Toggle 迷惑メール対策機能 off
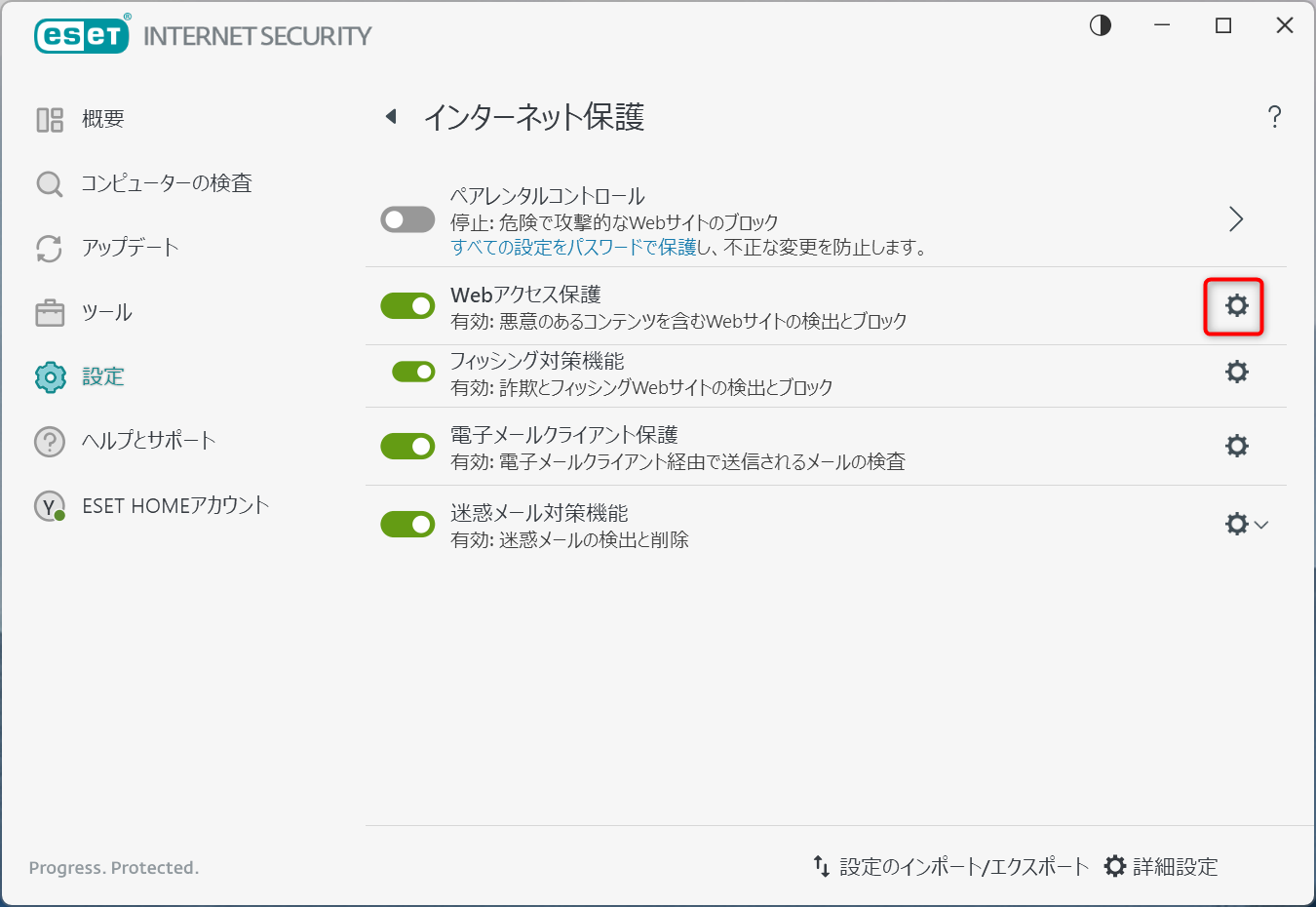1316x907 pixels. [407, 524]
